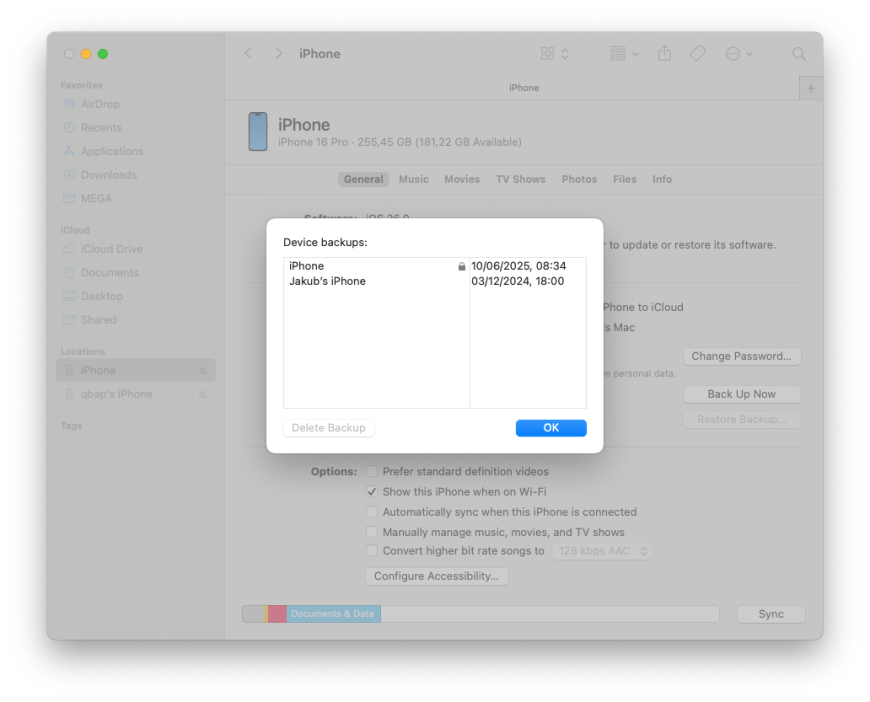Open iCloud Drive in the sidebar
Viewport: 870px width, 702px height.
point(103,249)
